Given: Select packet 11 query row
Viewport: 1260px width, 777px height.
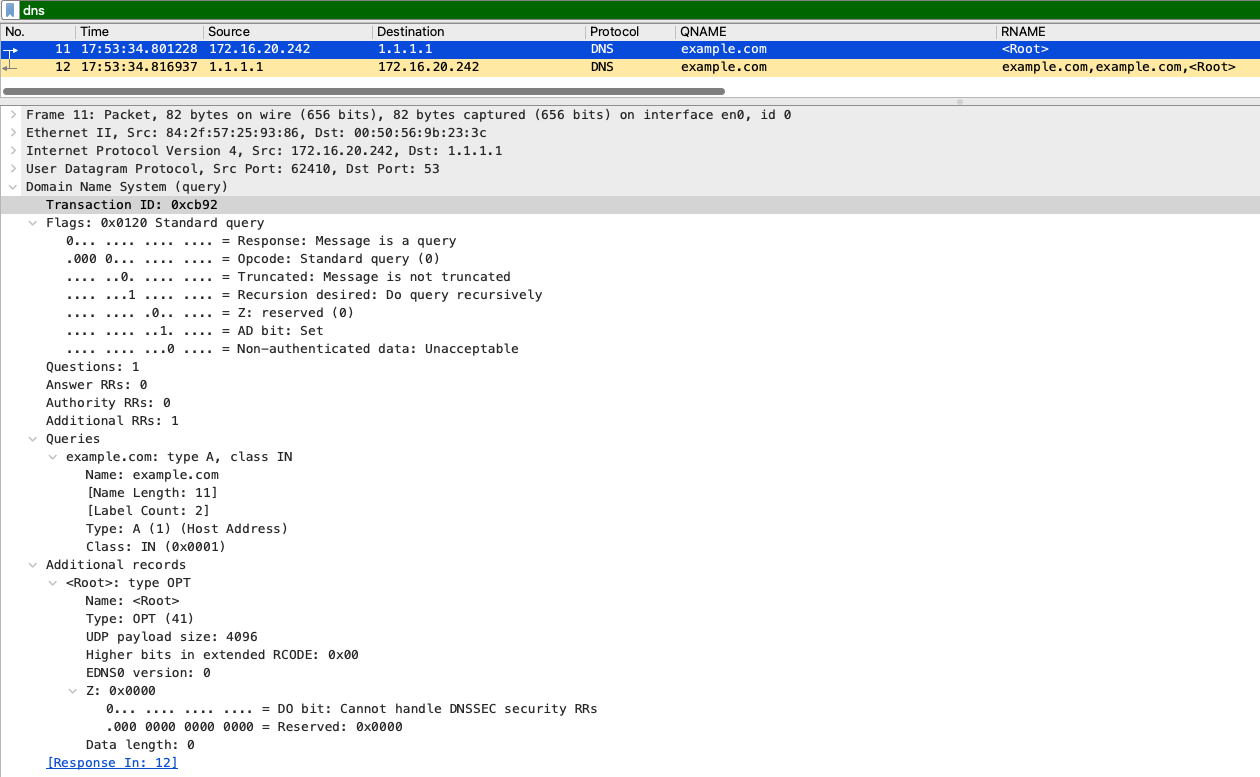Looking at the screenshot, I should (630, 49).
